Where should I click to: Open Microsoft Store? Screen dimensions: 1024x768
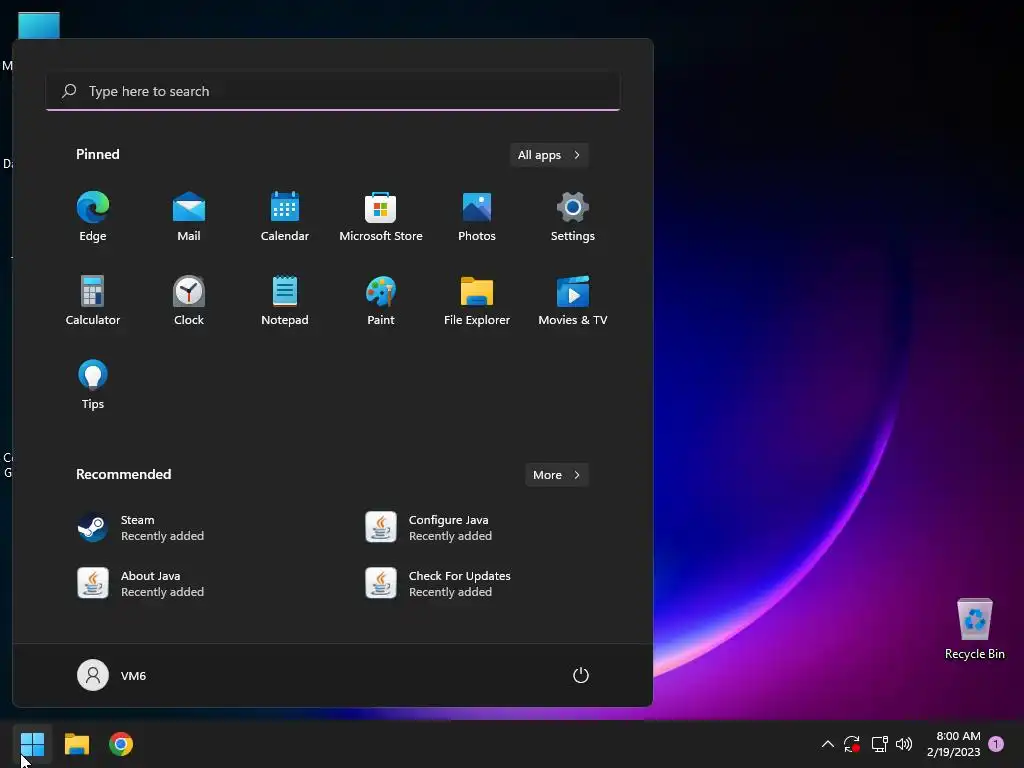[381, 217]
